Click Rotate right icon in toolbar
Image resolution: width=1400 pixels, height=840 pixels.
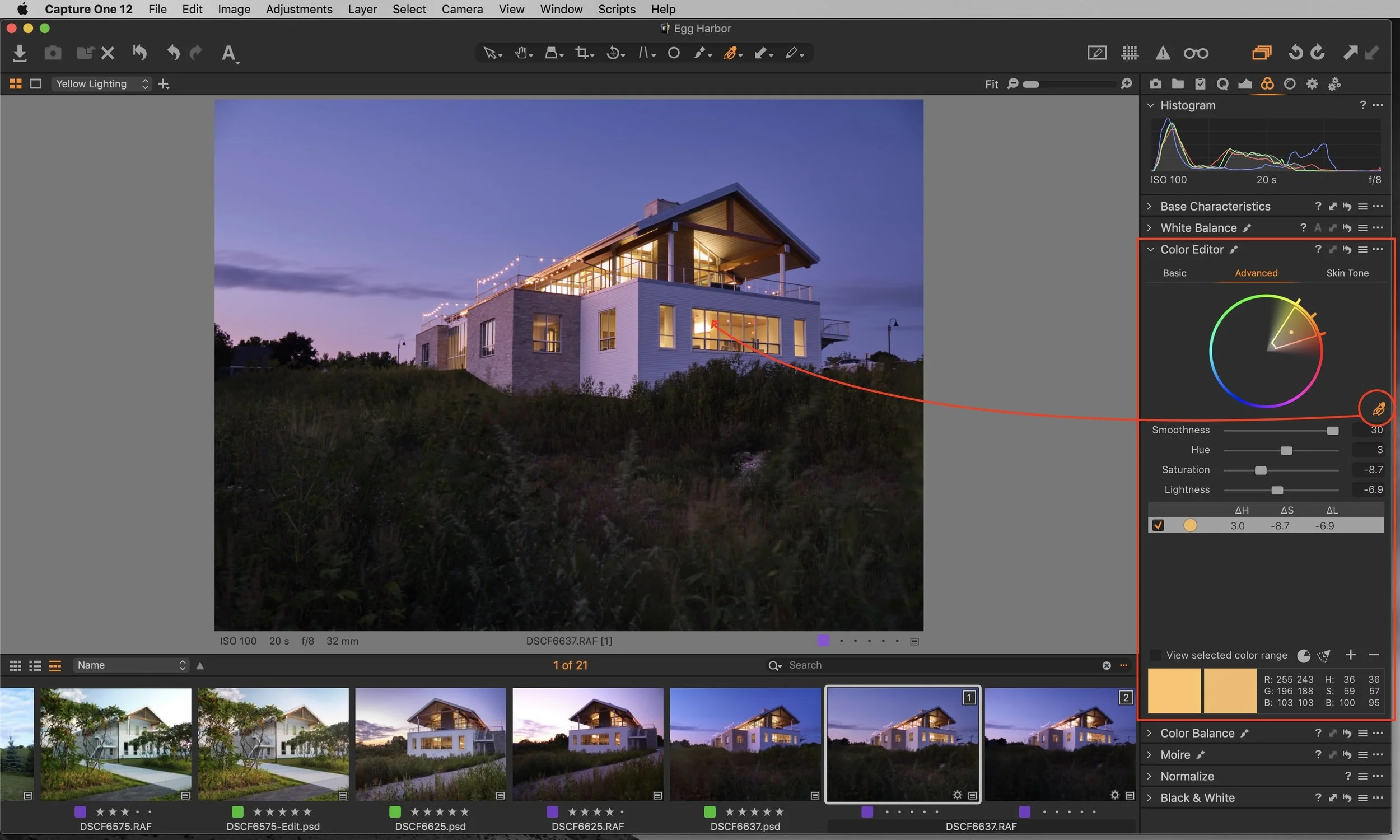pos(1318,53)
